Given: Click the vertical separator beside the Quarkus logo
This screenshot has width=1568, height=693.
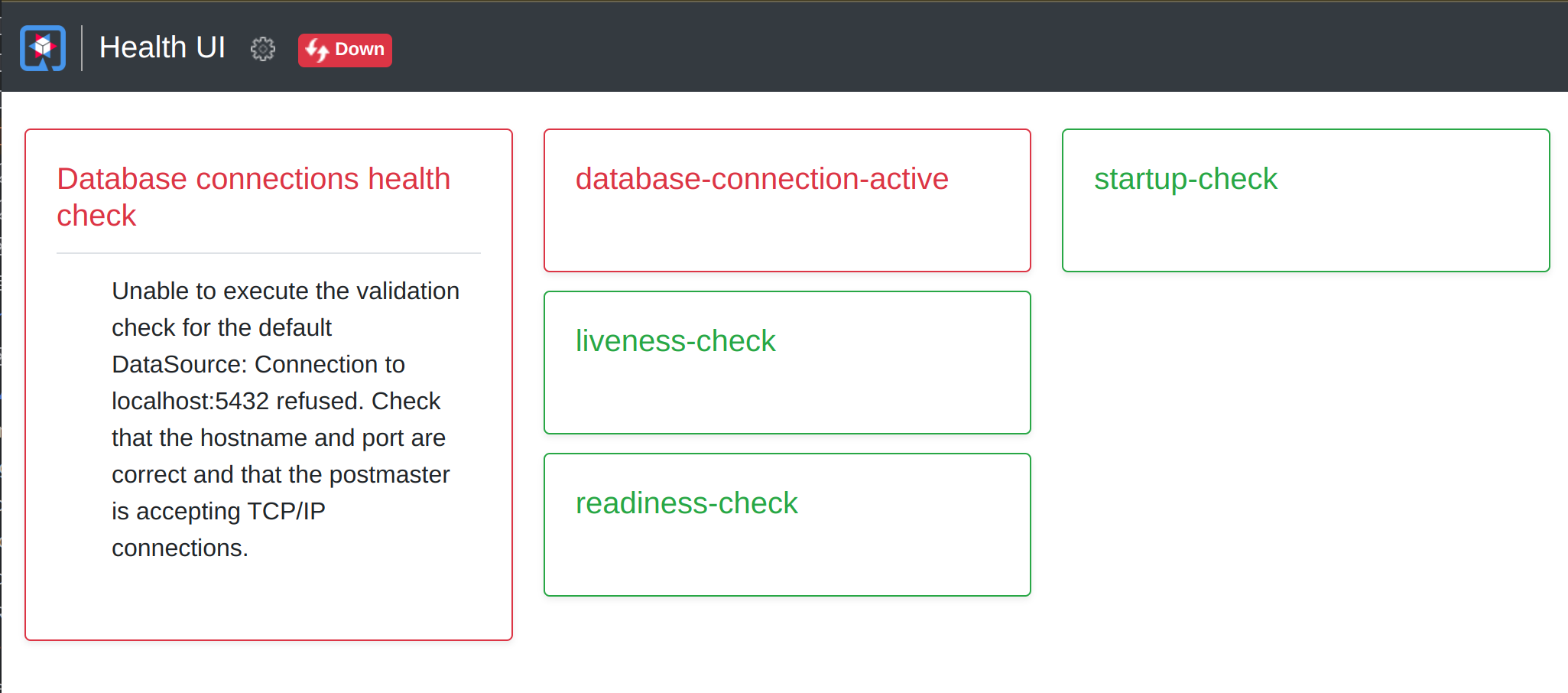Looking at the screenshot, I should point(82,47).
